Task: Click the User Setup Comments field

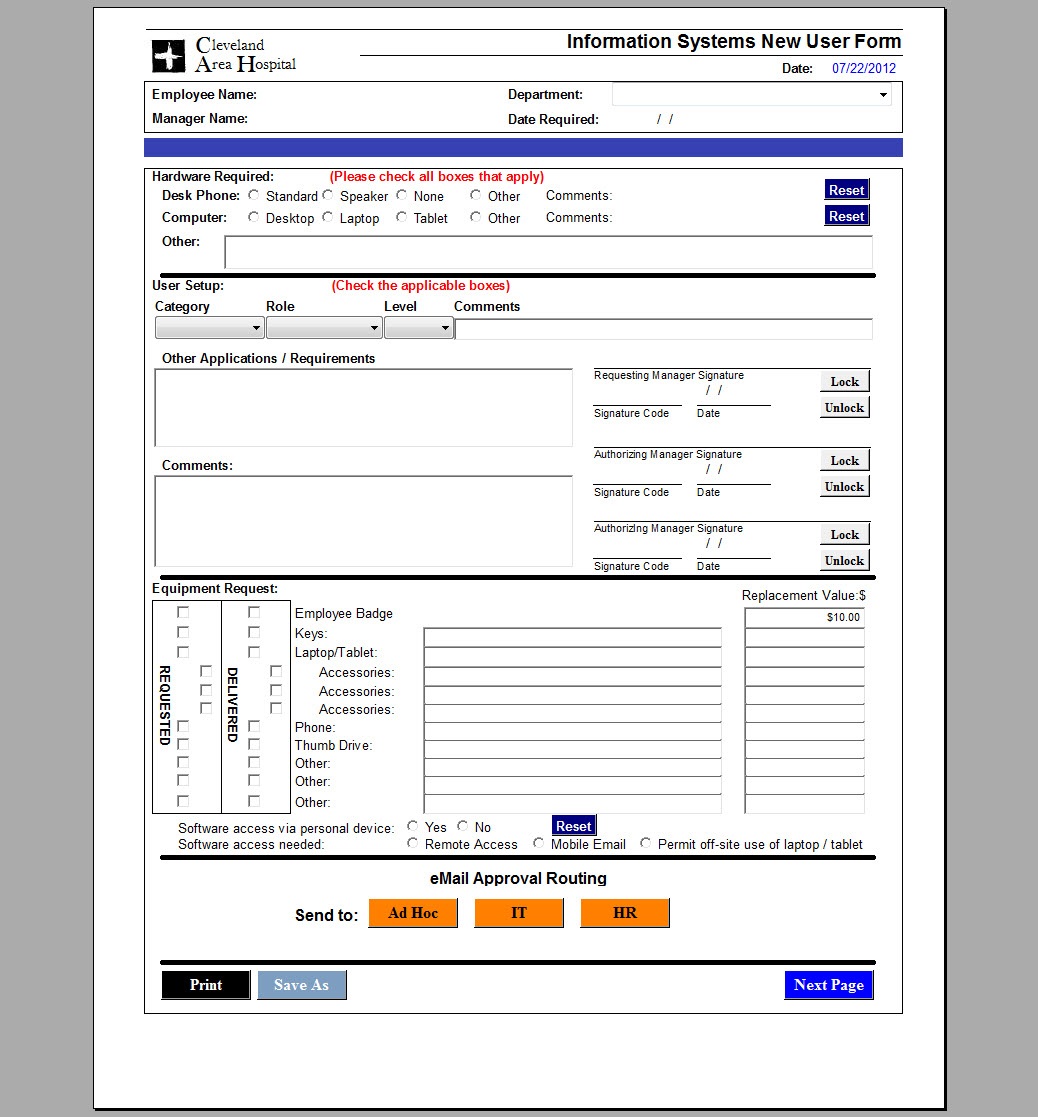Action: [664, 329]
